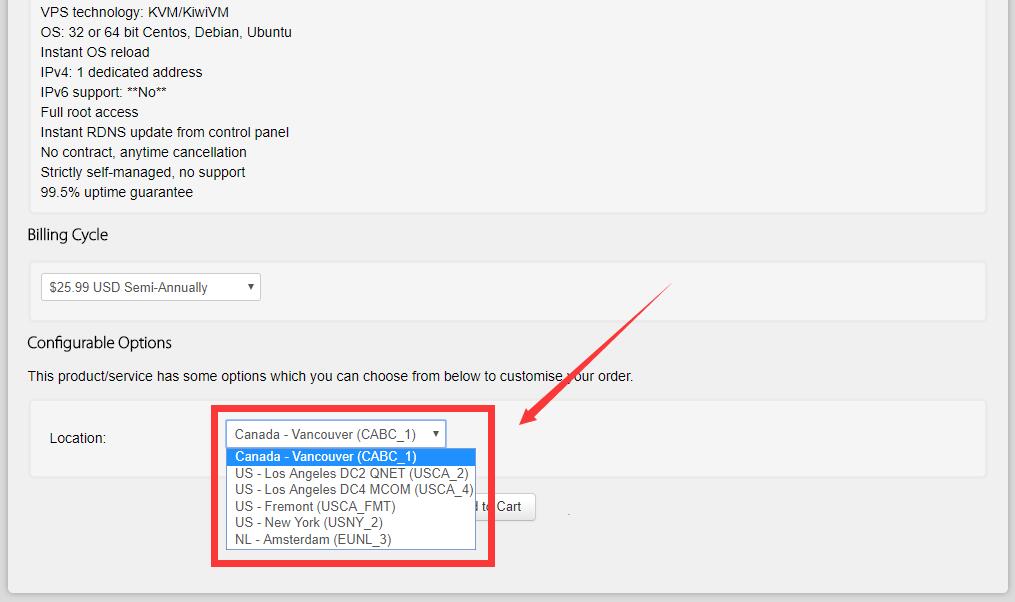Click the VPS technology KVM/KiwiVM line
1015x602 pixels.
(x=135, y=12)
